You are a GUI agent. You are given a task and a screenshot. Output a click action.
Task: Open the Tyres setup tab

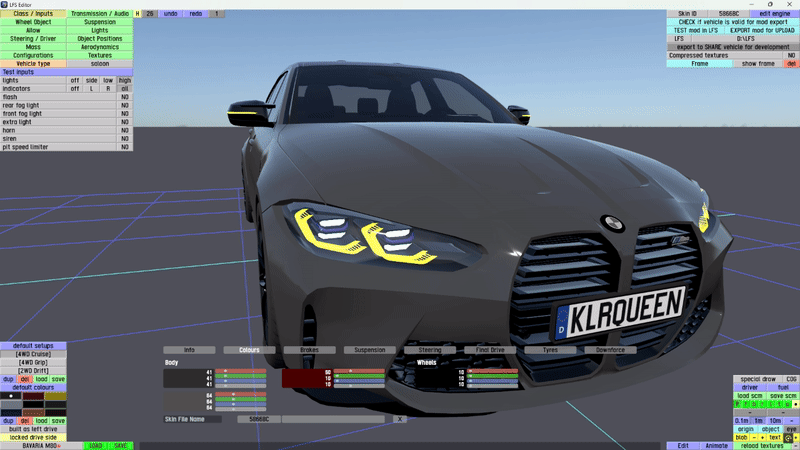click(551, 350)
